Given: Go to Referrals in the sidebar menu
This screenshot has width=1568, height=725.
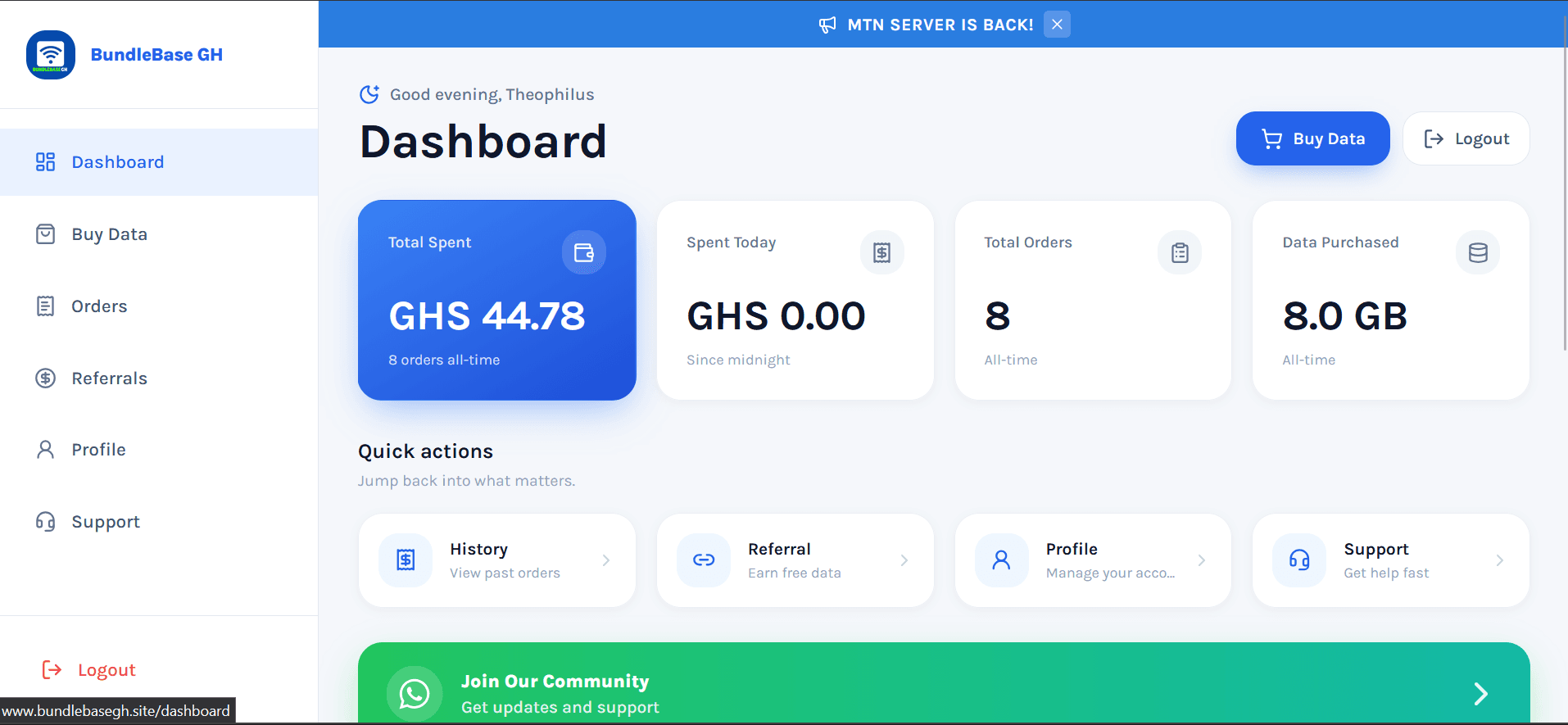Looking at the screenshot, I should pos(159,378).
